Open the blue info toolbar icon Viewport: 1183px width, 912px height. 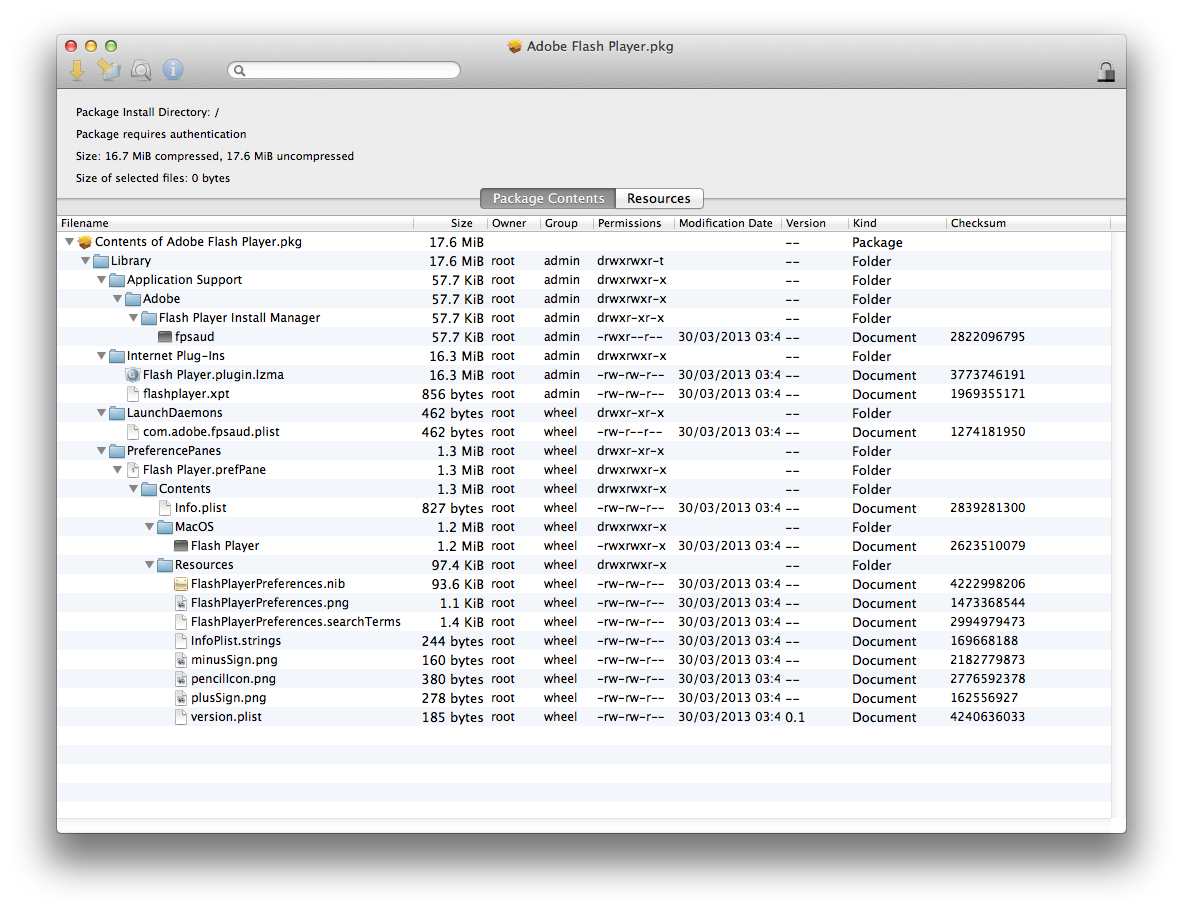(173, 70)
